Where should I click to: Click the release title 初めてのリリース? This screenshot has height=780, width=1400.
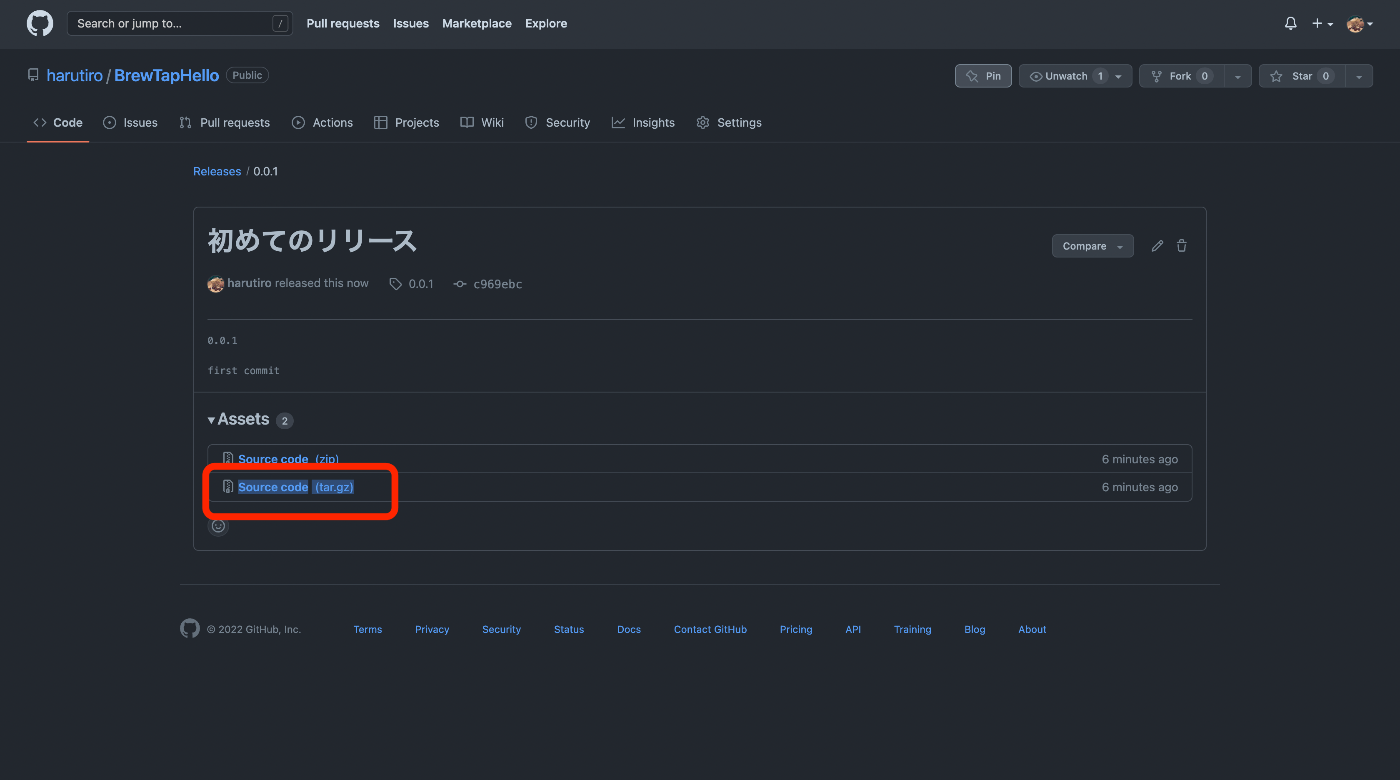pos(312,242)
